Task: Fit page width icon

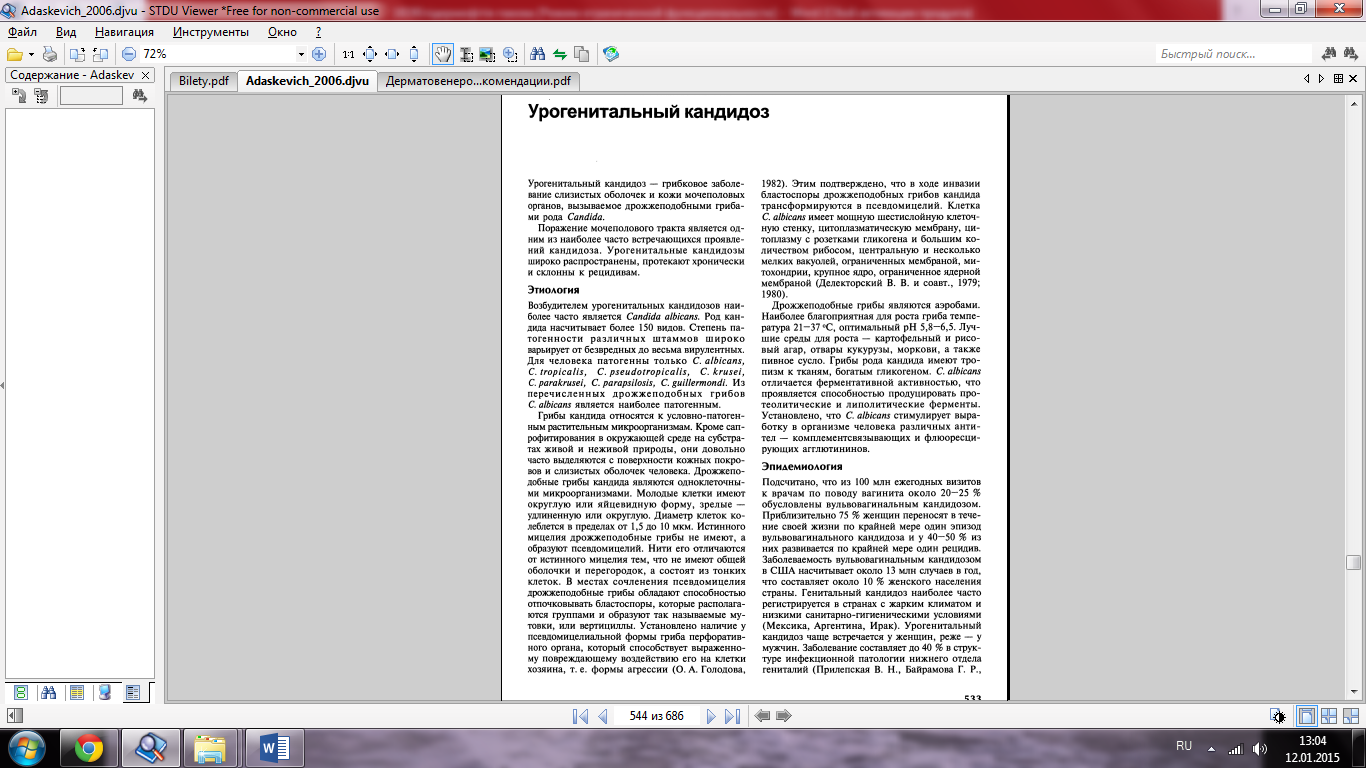Action: click(392, 54)
